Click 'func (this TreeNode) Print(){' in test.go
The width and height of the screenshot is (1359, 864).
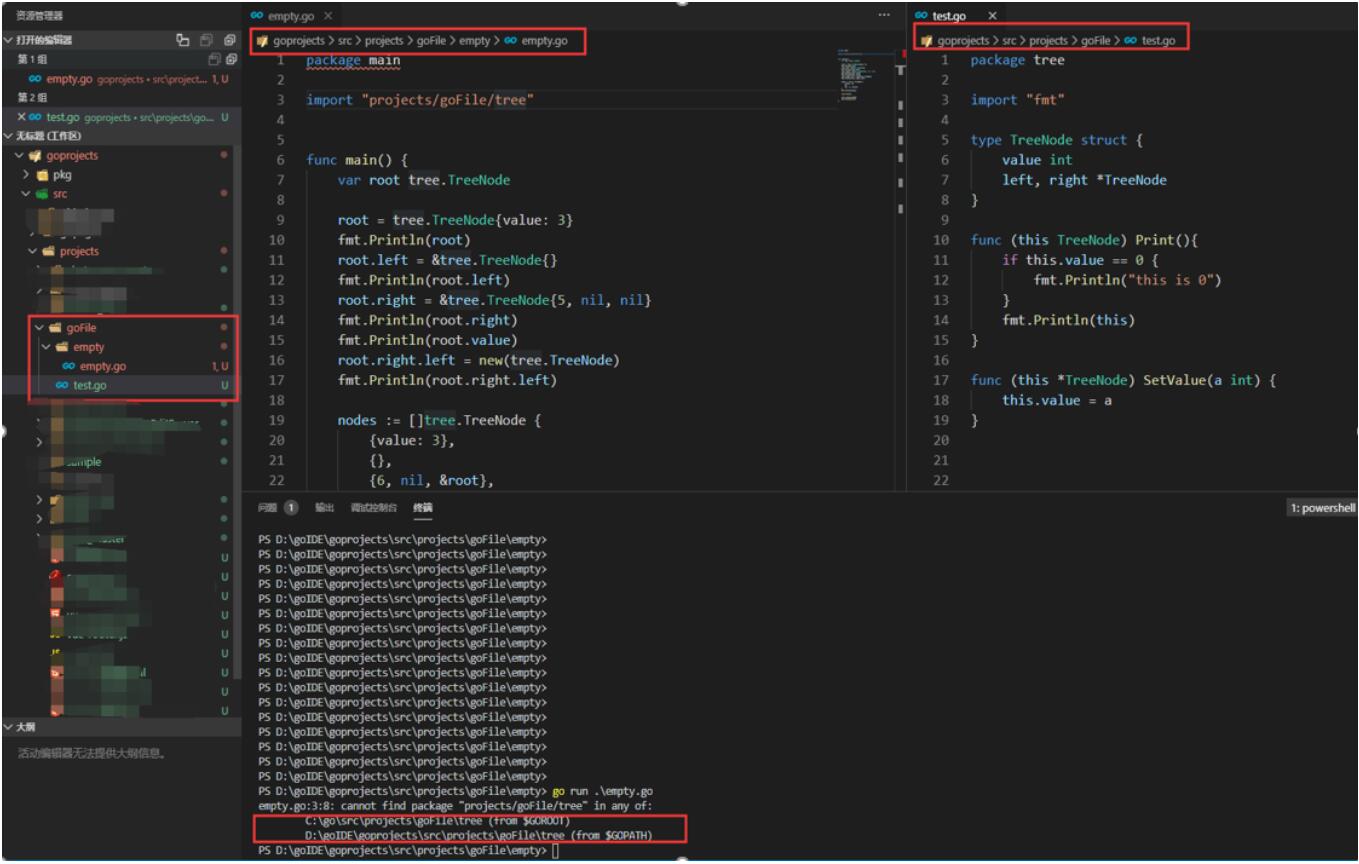point(1086,240)
